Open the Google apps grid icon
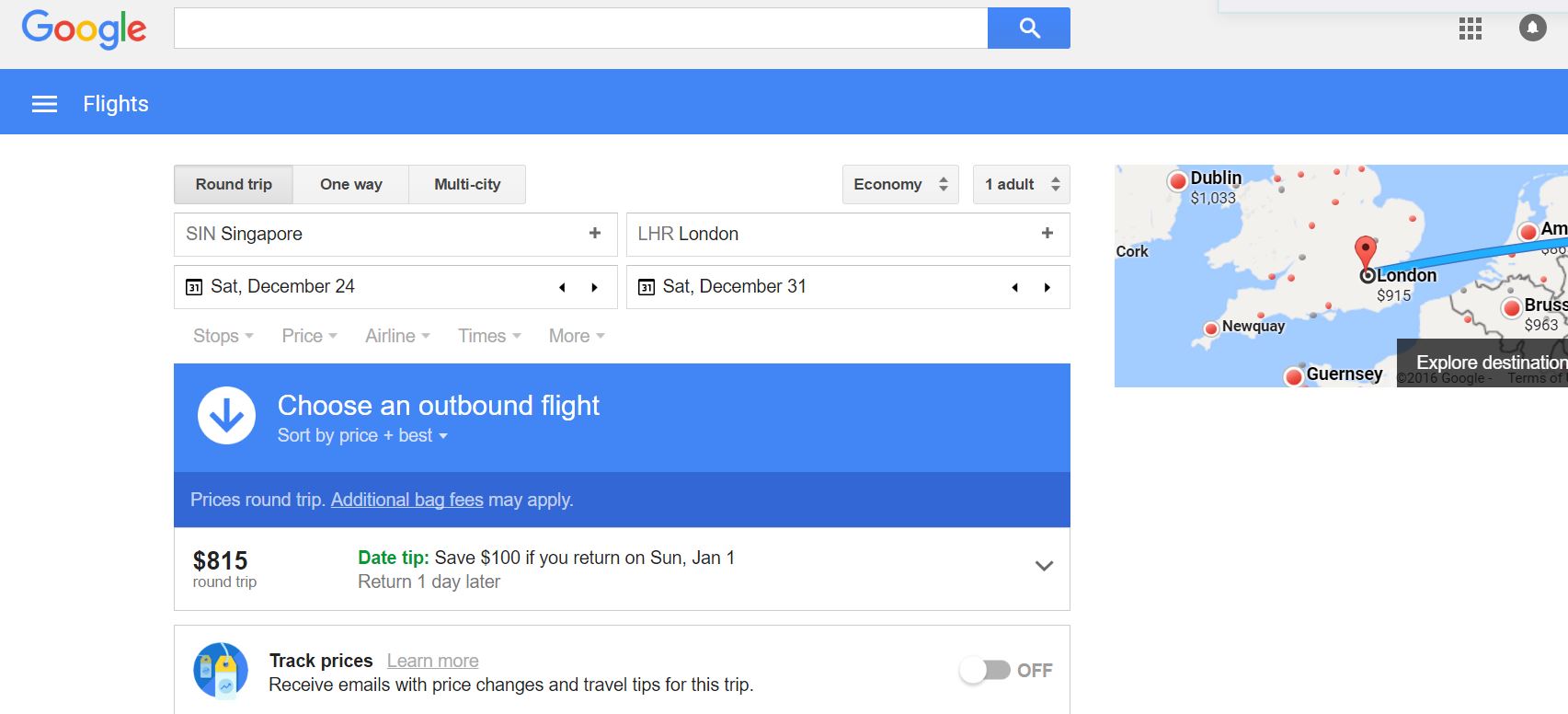Screen dimensions: 1568x714 click(x=1470, y=29)
